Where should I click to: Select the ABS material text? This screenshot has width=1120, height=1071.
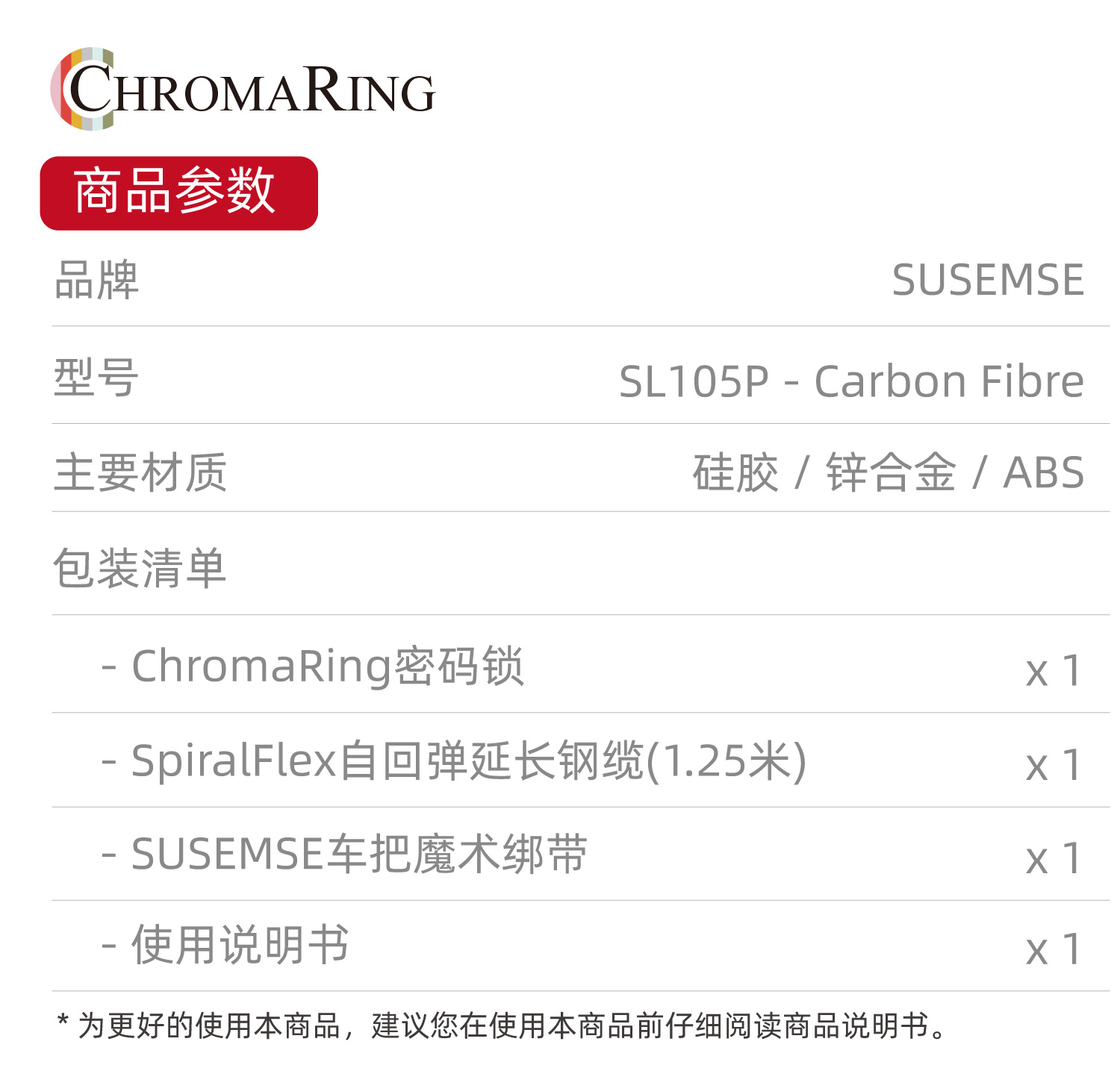(x=1044, y=473)
